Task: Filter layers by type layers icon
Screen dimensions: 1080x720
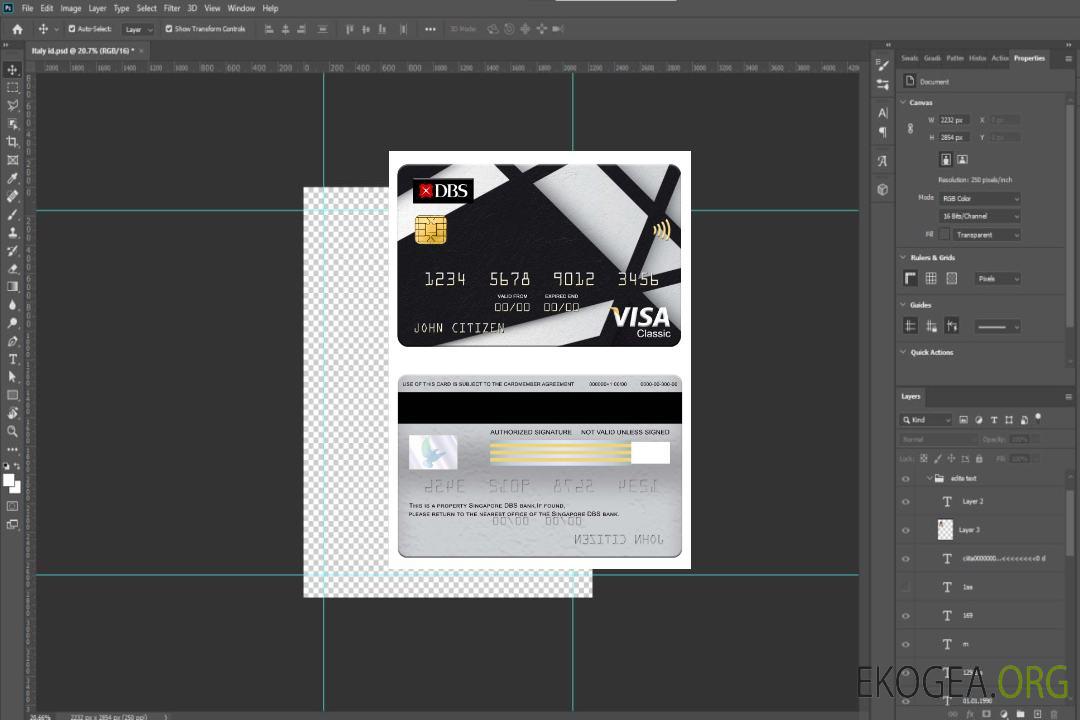Action: pyautogui.click(x=994, y=420)
